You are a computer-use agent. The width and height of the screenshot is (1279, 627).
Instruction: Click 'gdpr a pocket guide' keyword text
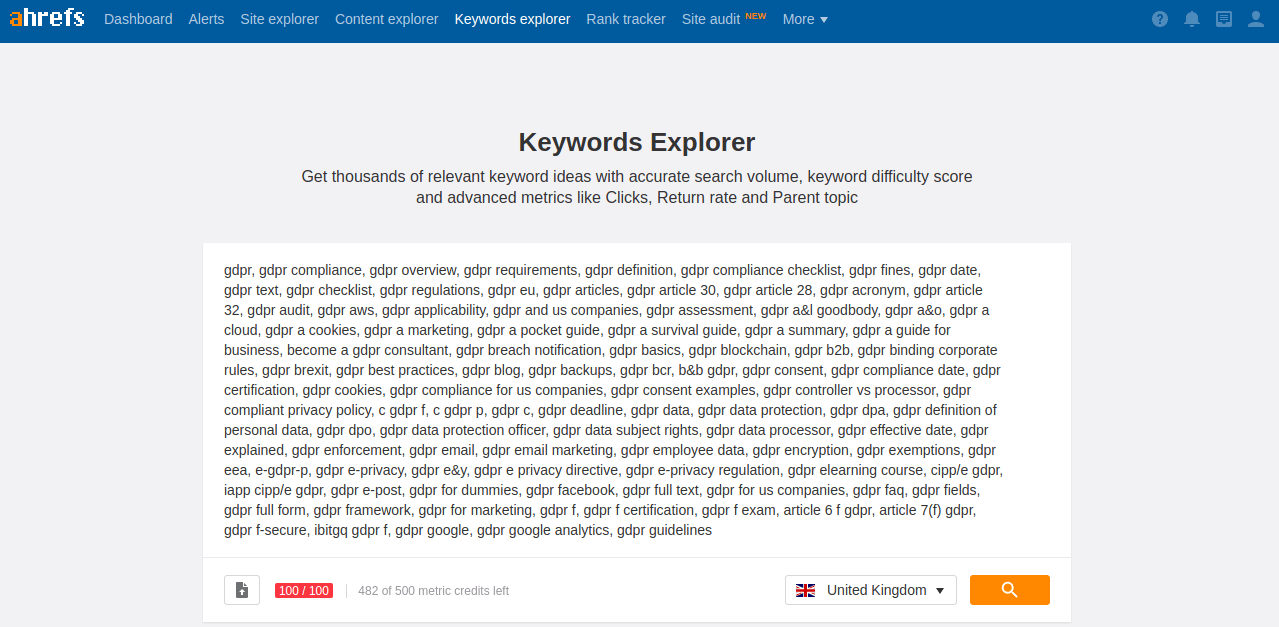coord(538,330)
